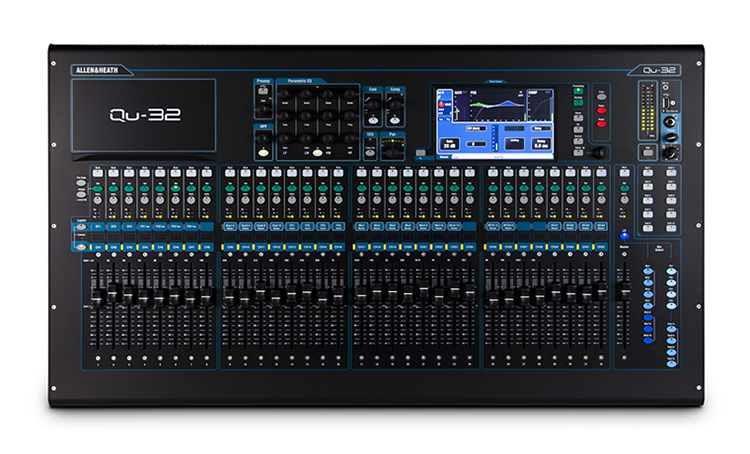Select channel CH12 with its Sel key
The image size is (750, 454).
[276, 188]
